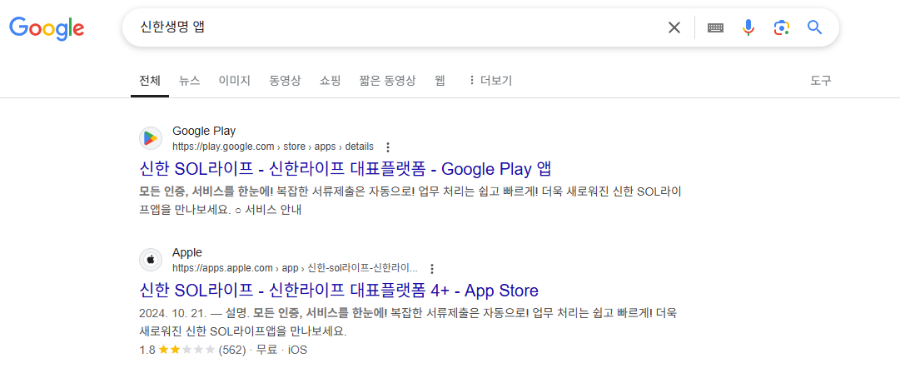Select the 전체 tab
900x371 pixels.
(150, 80)
